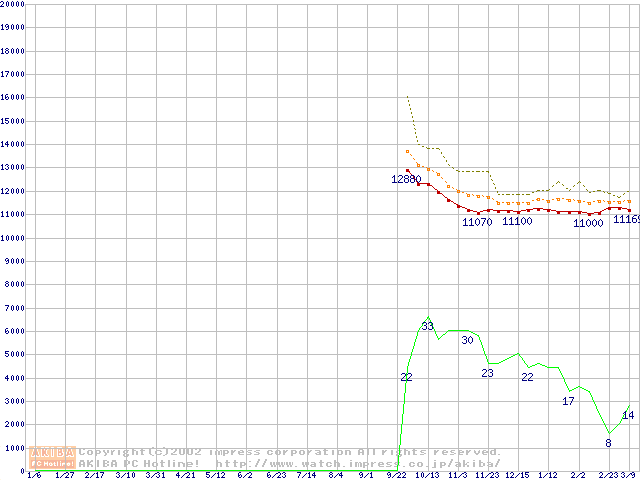Click the 12880 price data label
The height and width of the screenshot is (480, 640).
click(x=407, y=180)
